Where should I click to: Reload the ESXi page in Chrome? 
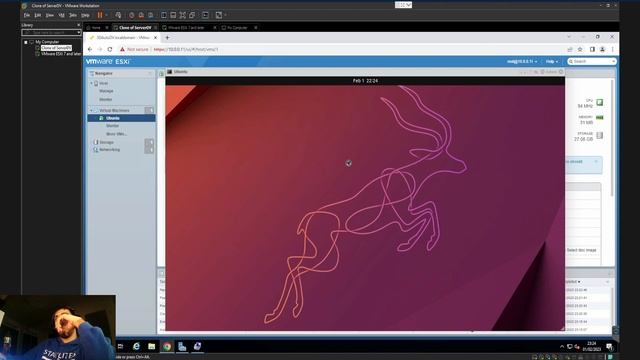(x=110, y=49)
